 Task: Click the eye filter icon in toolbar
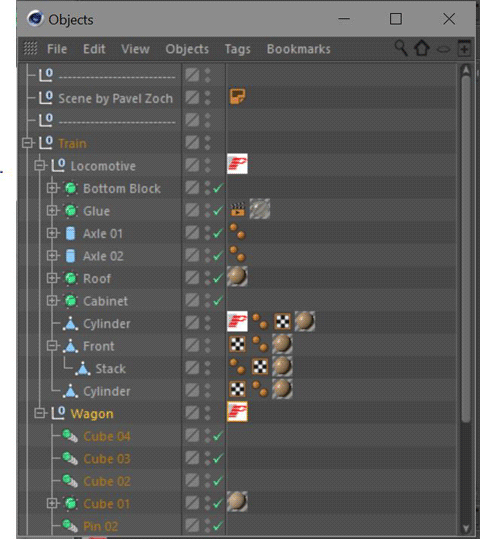444,50
